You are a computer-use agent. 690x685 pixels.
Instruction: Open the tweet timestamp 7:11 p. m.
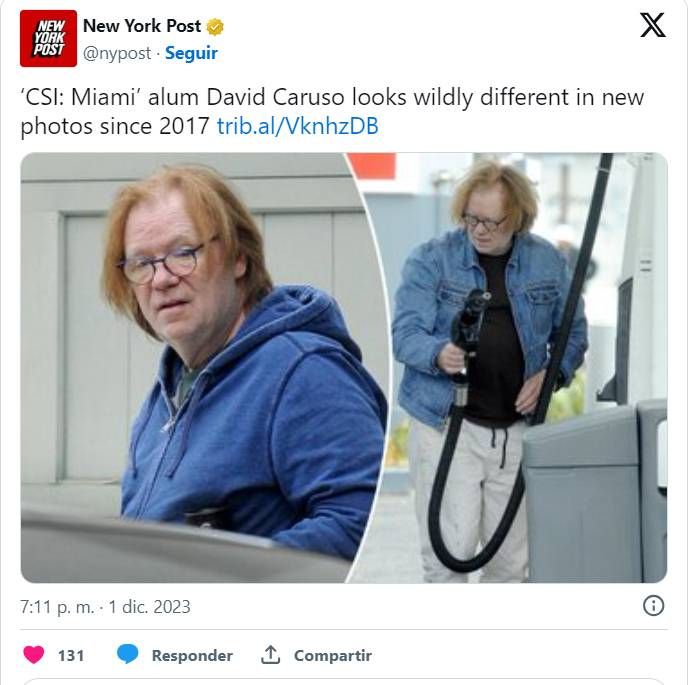pyautogui.click(x=57, y=607)
